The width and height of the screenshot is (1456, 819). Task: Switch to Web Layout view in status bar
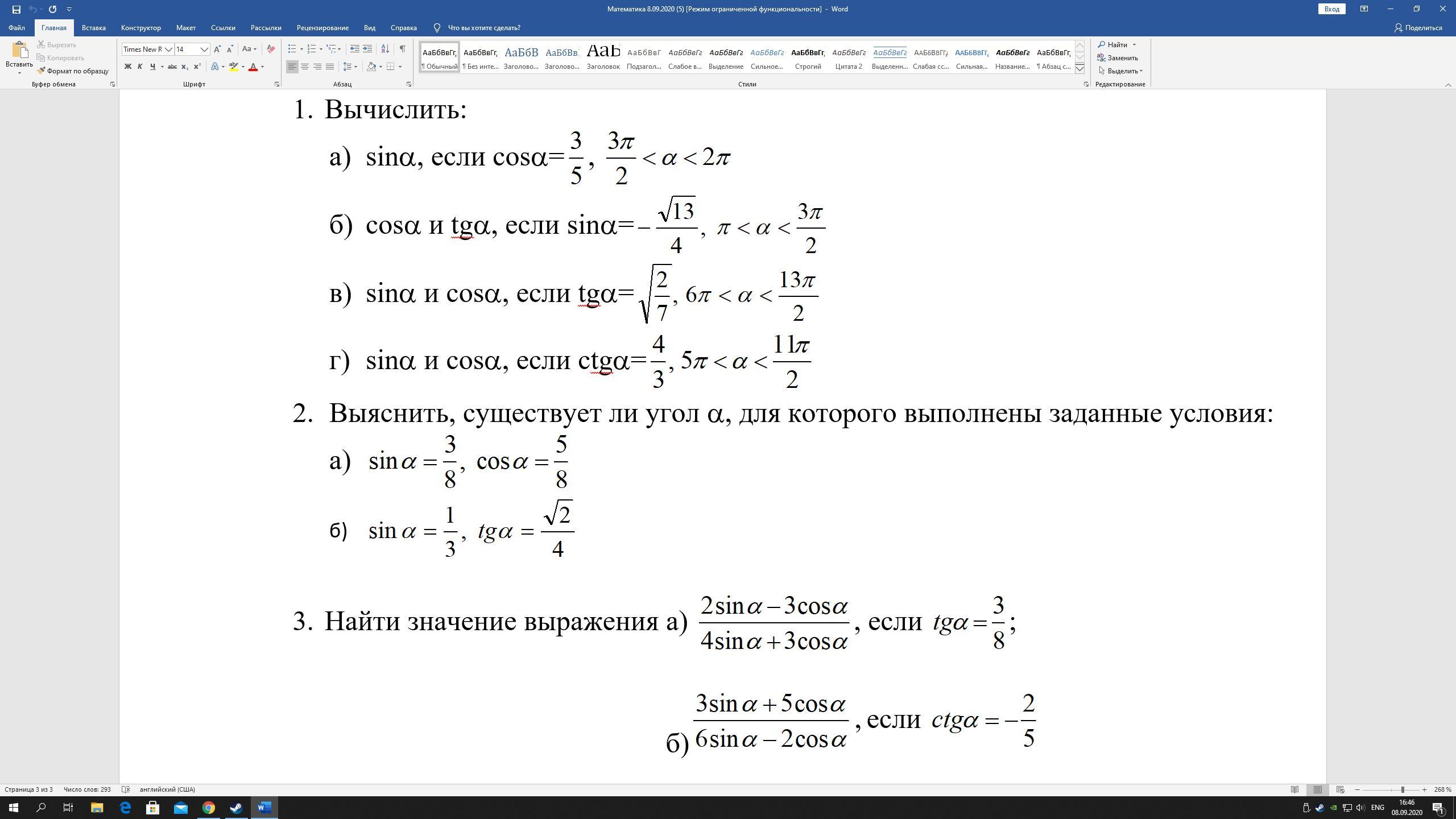1340,789
